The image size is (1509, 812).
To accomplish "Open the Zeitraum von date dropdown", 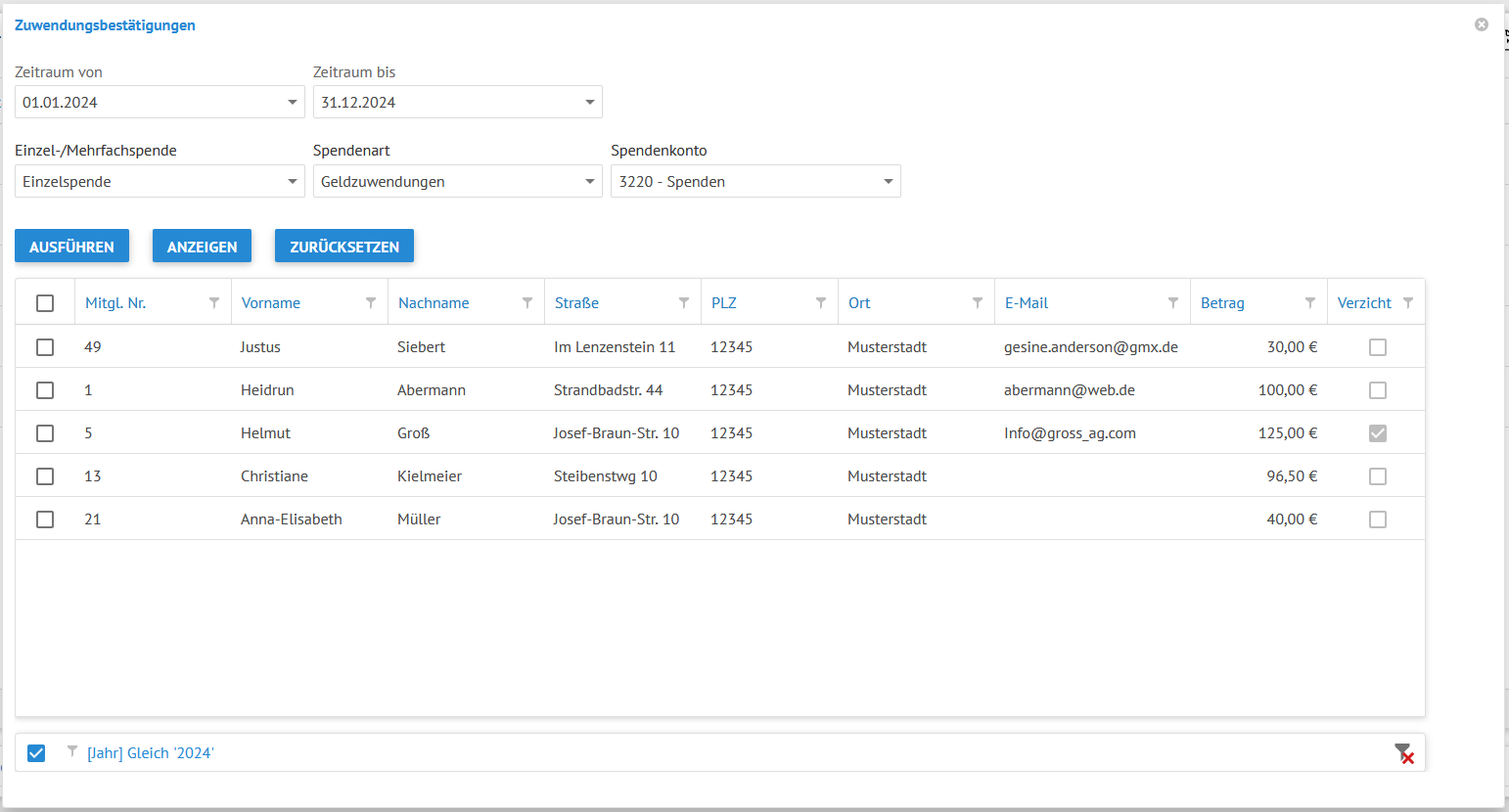I will tap(293, 103).
